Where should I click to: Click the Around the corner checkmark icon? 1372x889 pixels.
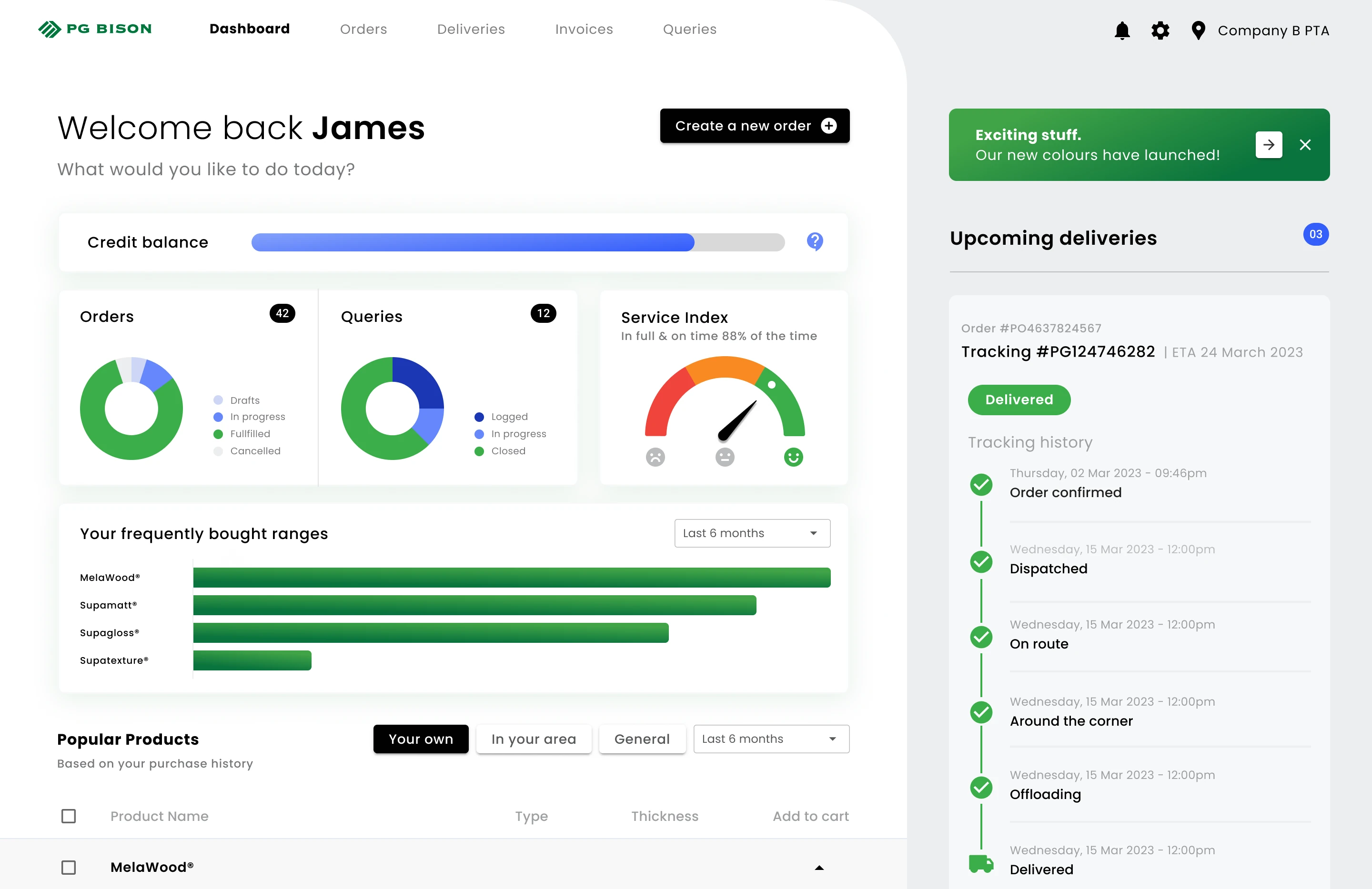(x=981, y=713)
